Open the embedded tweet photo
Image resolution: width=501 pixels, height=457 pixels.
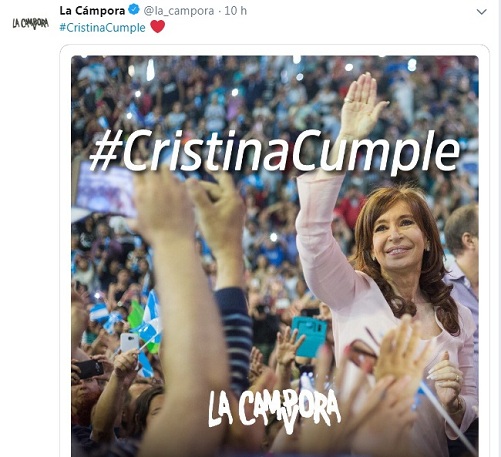pyautogui.click(x=275, y=256)
